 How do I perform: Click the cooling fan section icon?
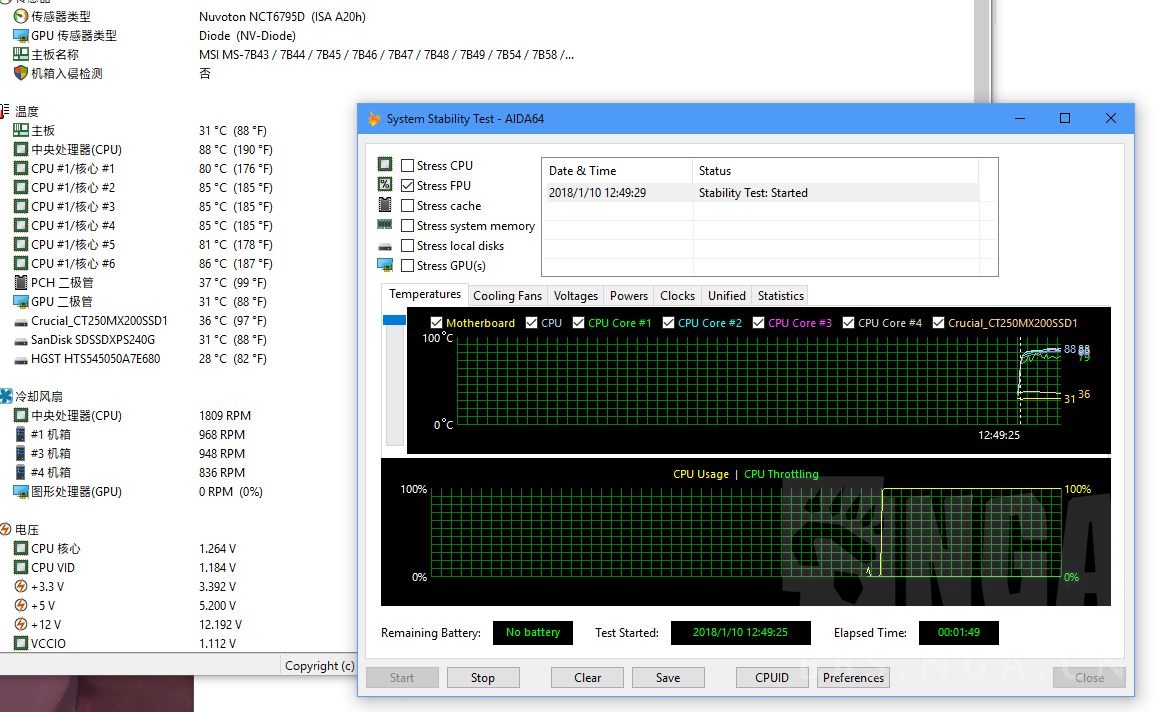pyautogui.click(x=6, y=397)
